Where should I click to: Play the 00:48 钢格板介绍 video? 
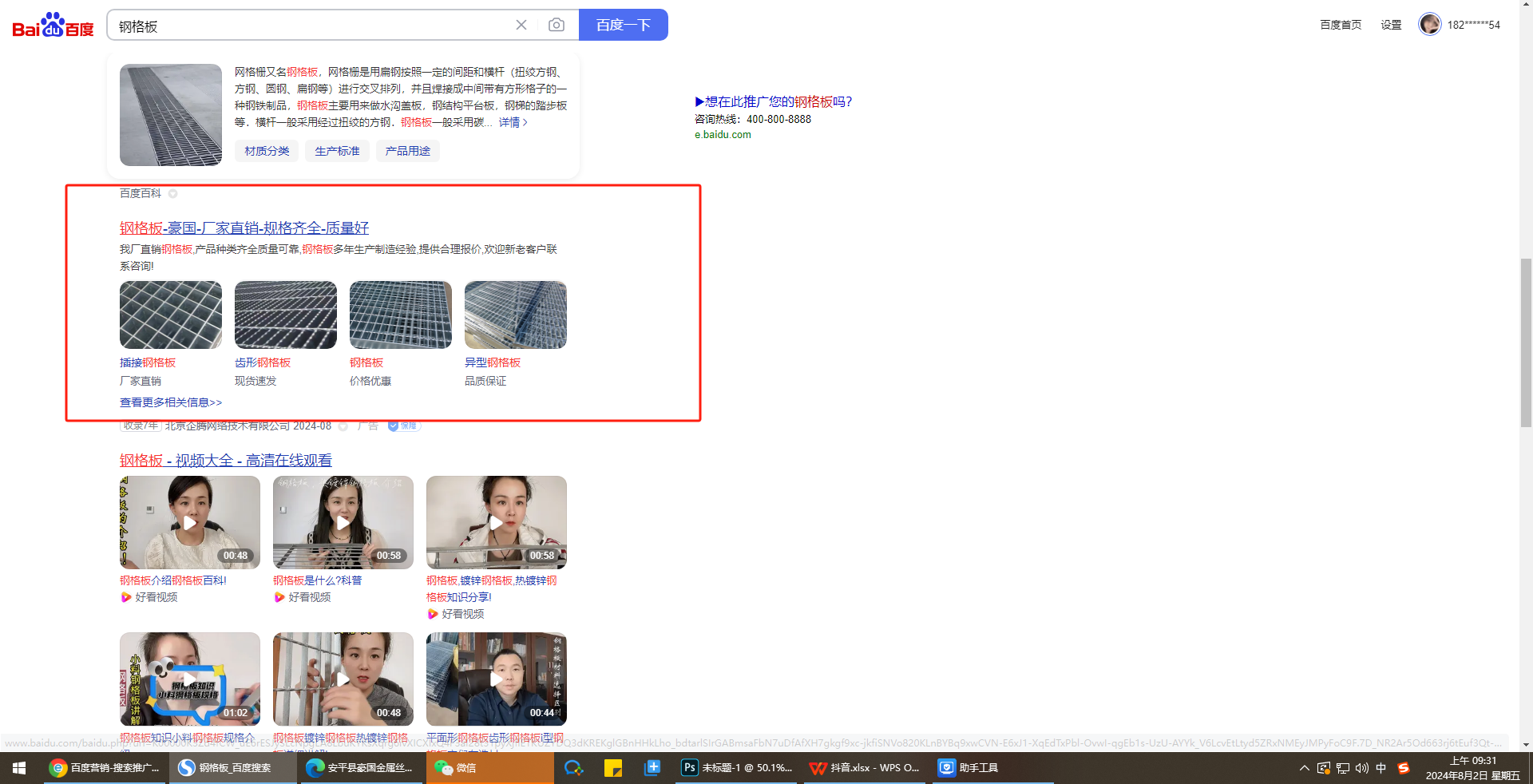point(190,523)
